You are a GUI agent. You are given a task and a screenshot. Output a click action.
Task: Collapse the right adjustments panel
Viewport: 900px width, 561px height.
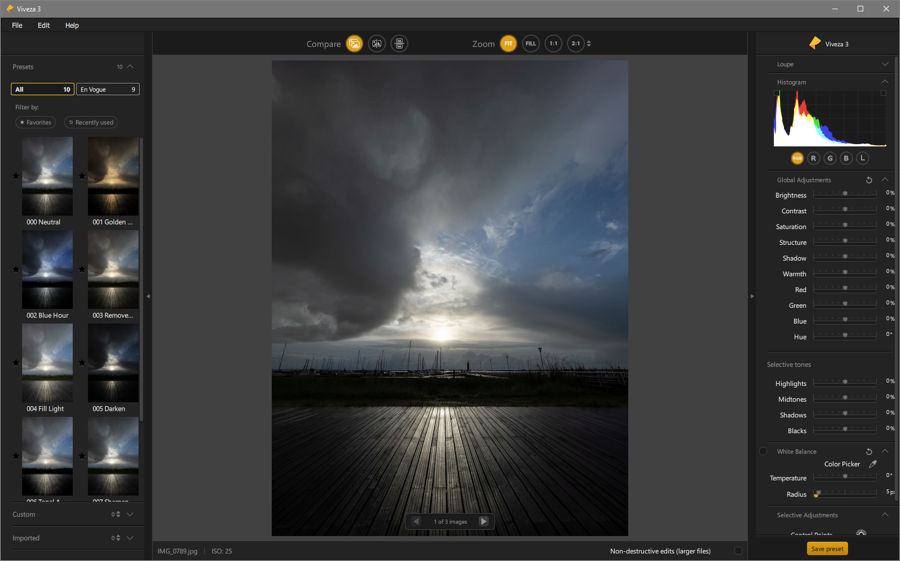pos(752,296)
